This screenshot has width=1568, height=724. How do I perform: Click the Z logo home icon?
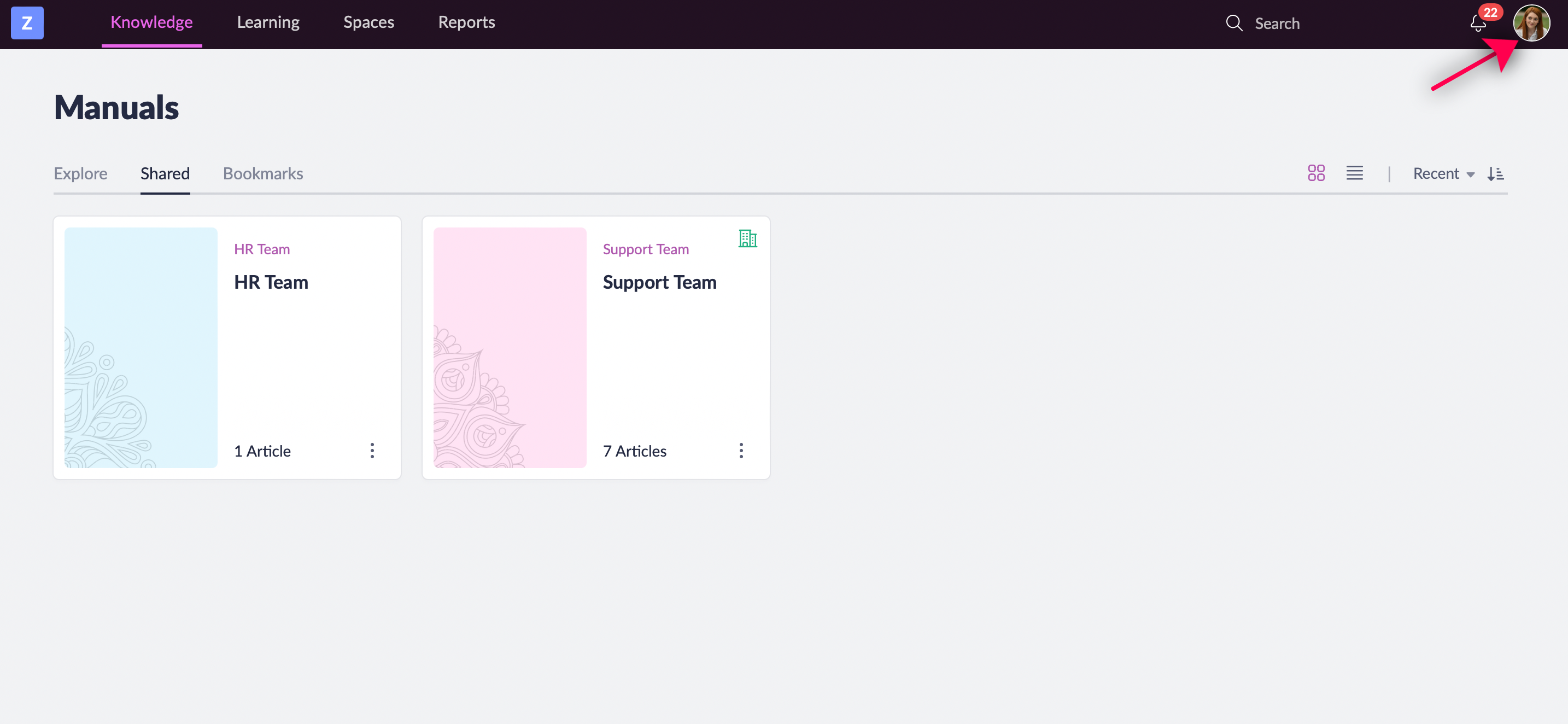click(27, 23)
